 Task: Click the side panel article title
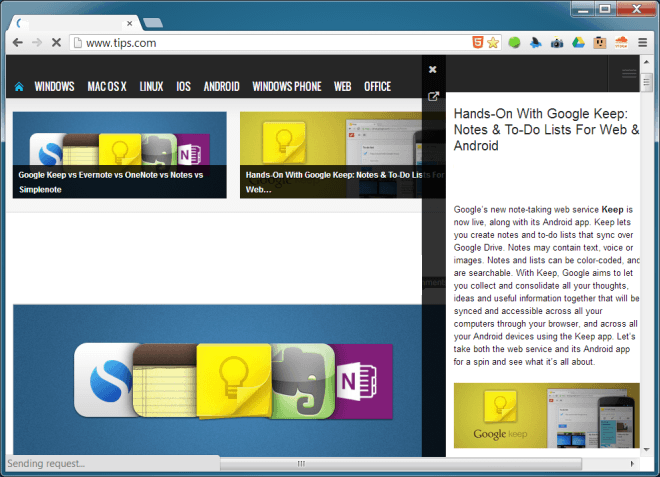click(x=546, y=130)
